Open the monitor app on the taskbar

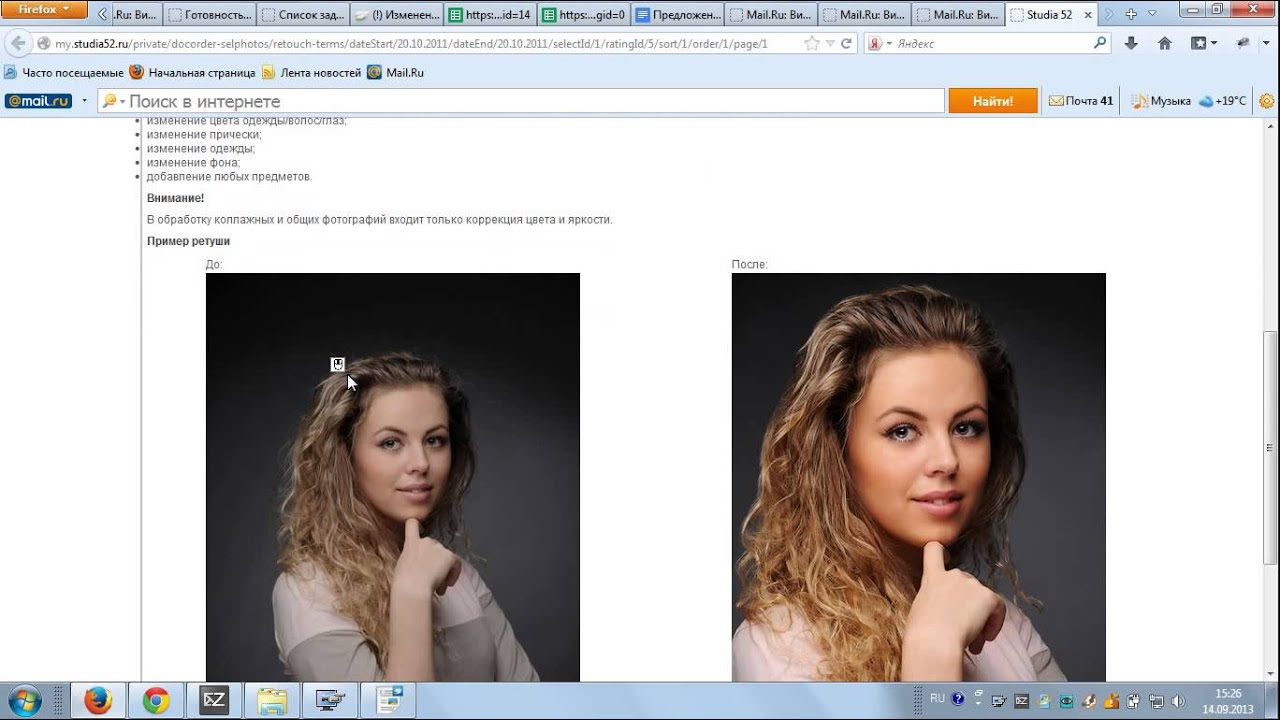coord(330,701)
